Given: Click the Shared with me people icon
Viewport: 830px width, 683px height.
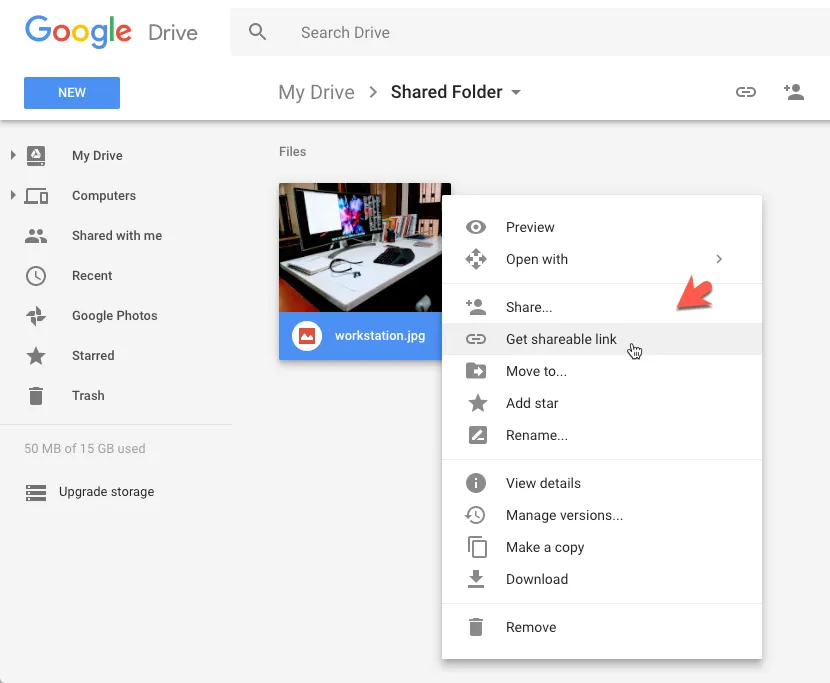Looking at the screenshot, I should 35,235.
